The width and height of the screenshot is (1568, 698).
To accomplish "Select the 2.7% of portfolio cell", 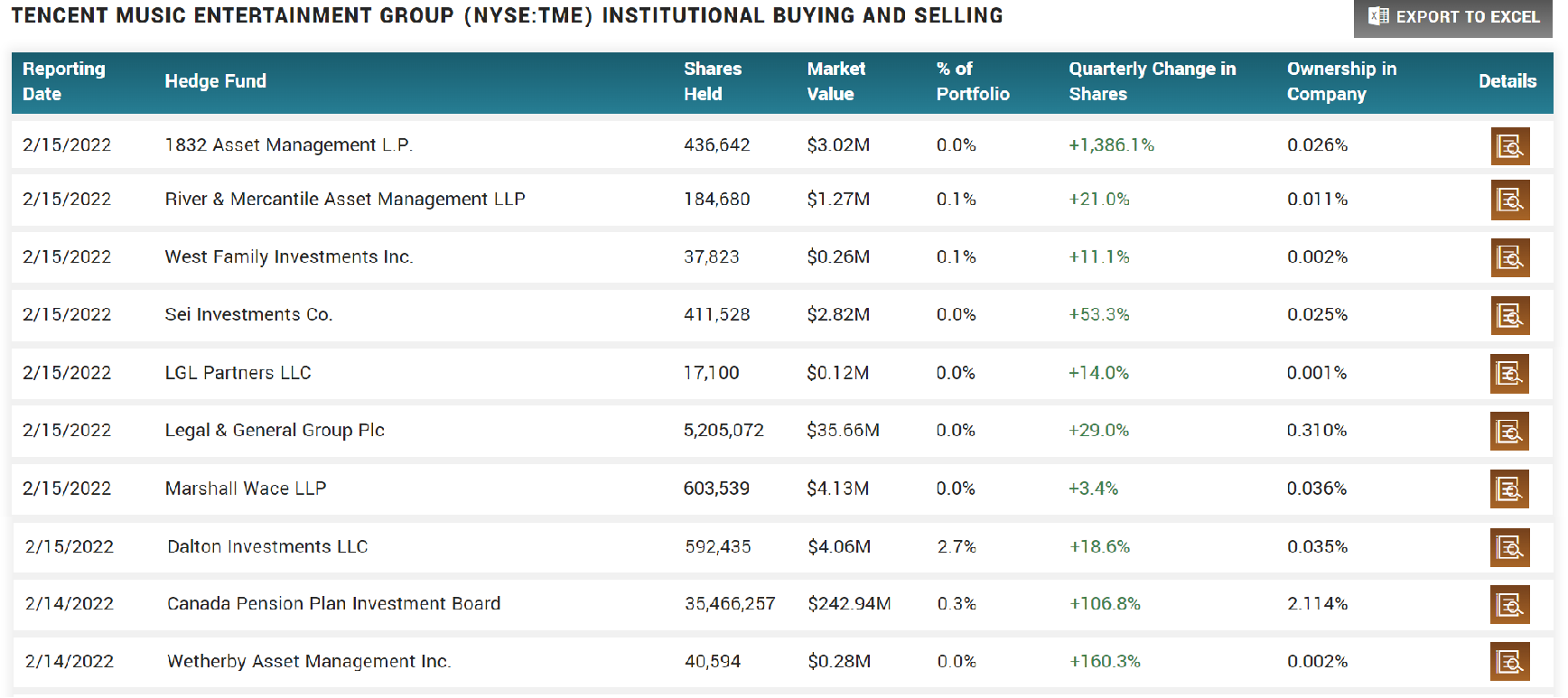I will [x=957, y=547].
